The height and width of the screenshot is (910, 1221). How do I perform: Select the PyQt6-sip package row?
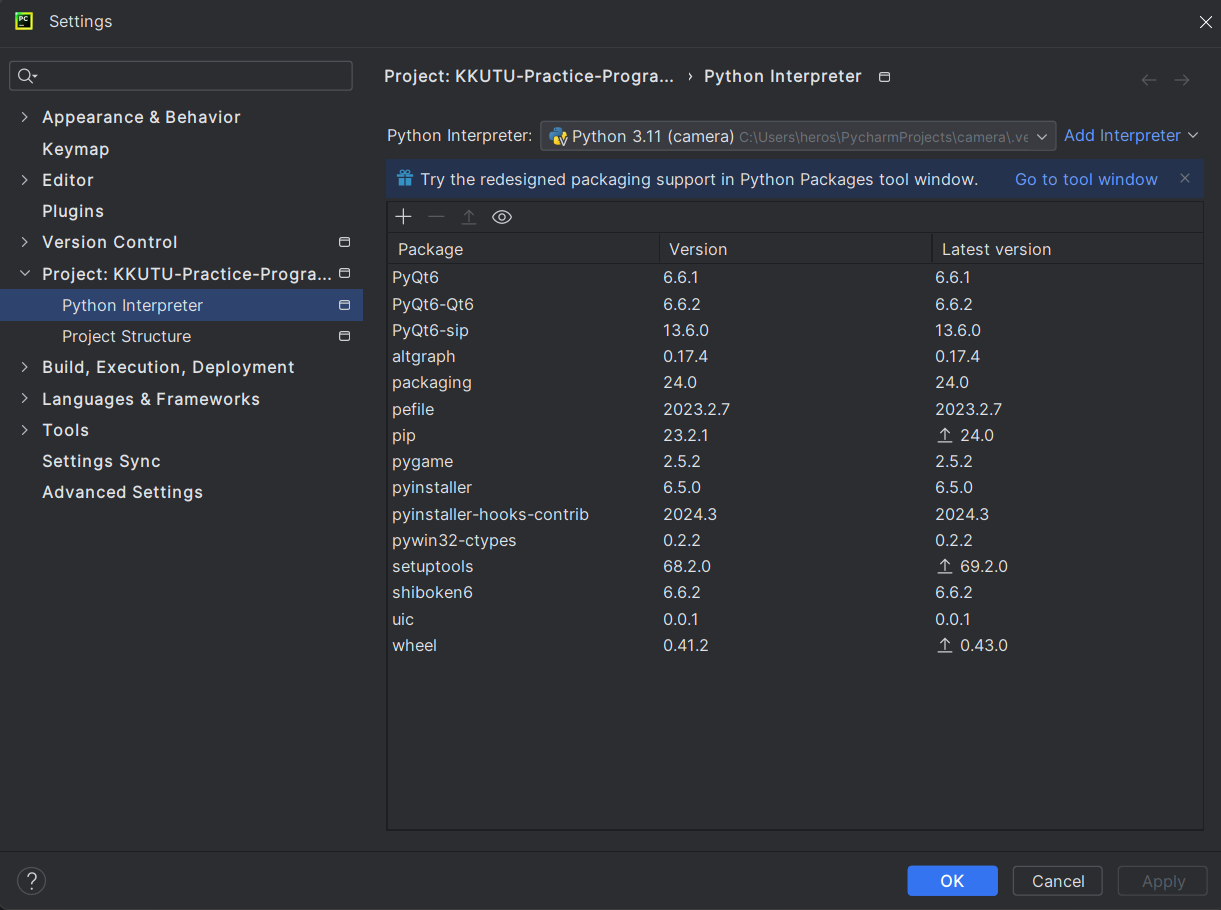(x=795, y=330)
